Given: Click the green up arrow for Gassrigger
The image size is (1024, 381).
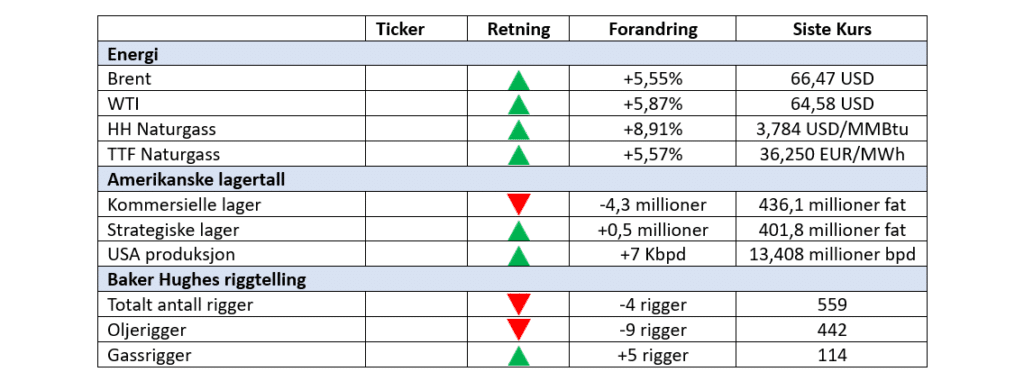Looking at the screenshot, I should [519, 355].
